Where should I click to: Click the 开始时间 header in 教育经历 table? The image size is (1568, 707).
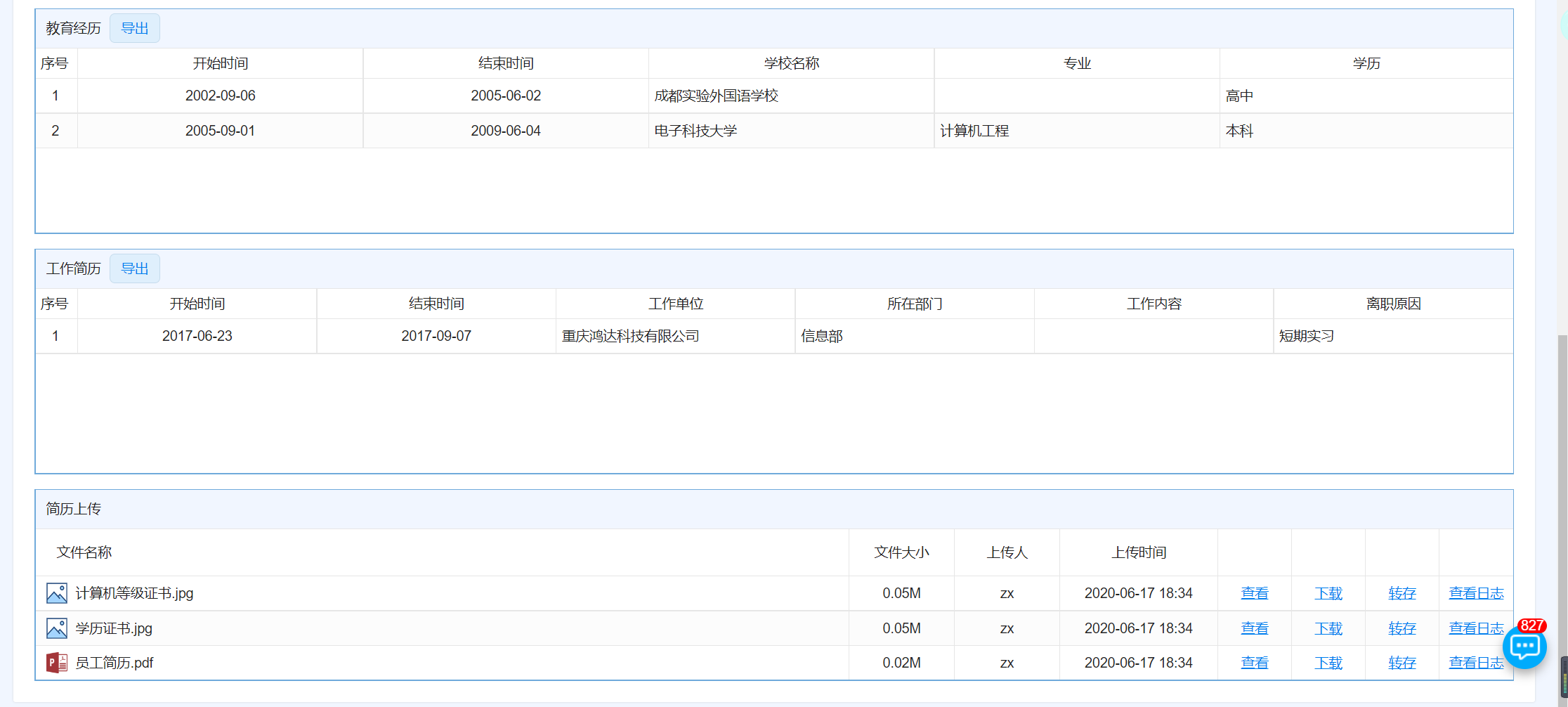(x=220, y=63)
